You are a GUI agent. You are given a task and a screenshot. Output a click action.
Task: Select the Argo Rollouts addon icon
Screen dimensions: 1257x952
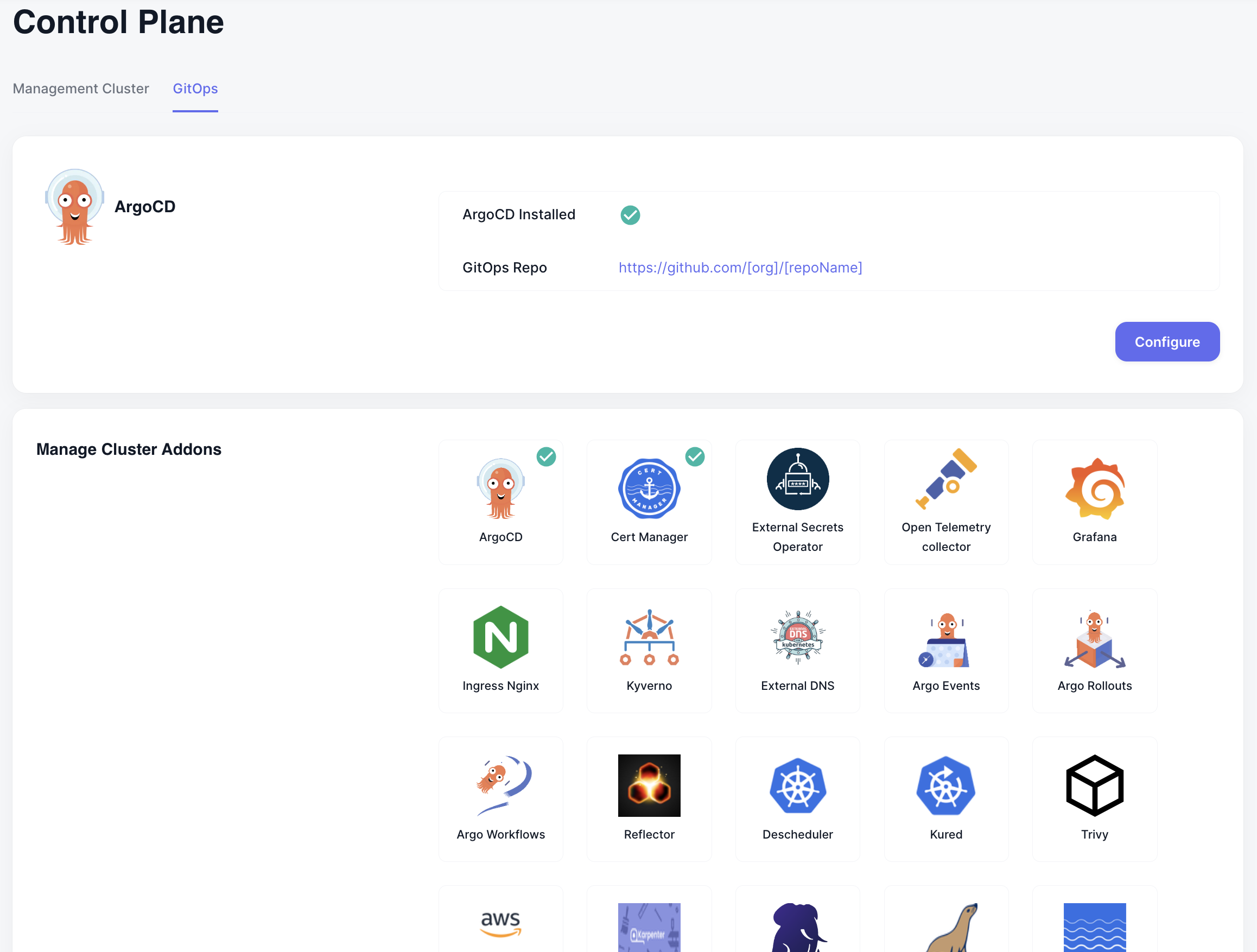pos(1095,639)
